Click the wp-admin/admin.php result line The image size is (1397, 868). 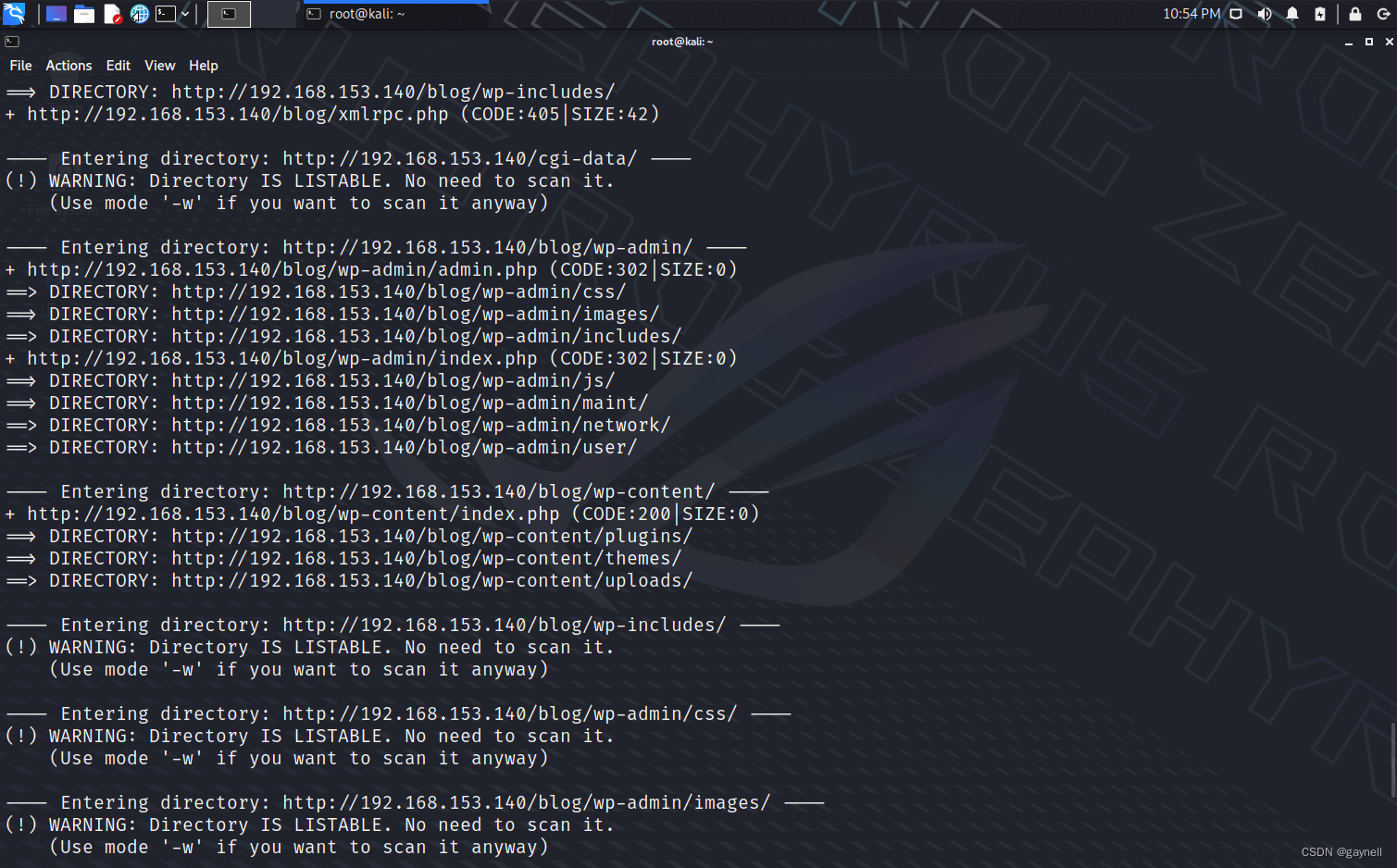coord(371,270)
